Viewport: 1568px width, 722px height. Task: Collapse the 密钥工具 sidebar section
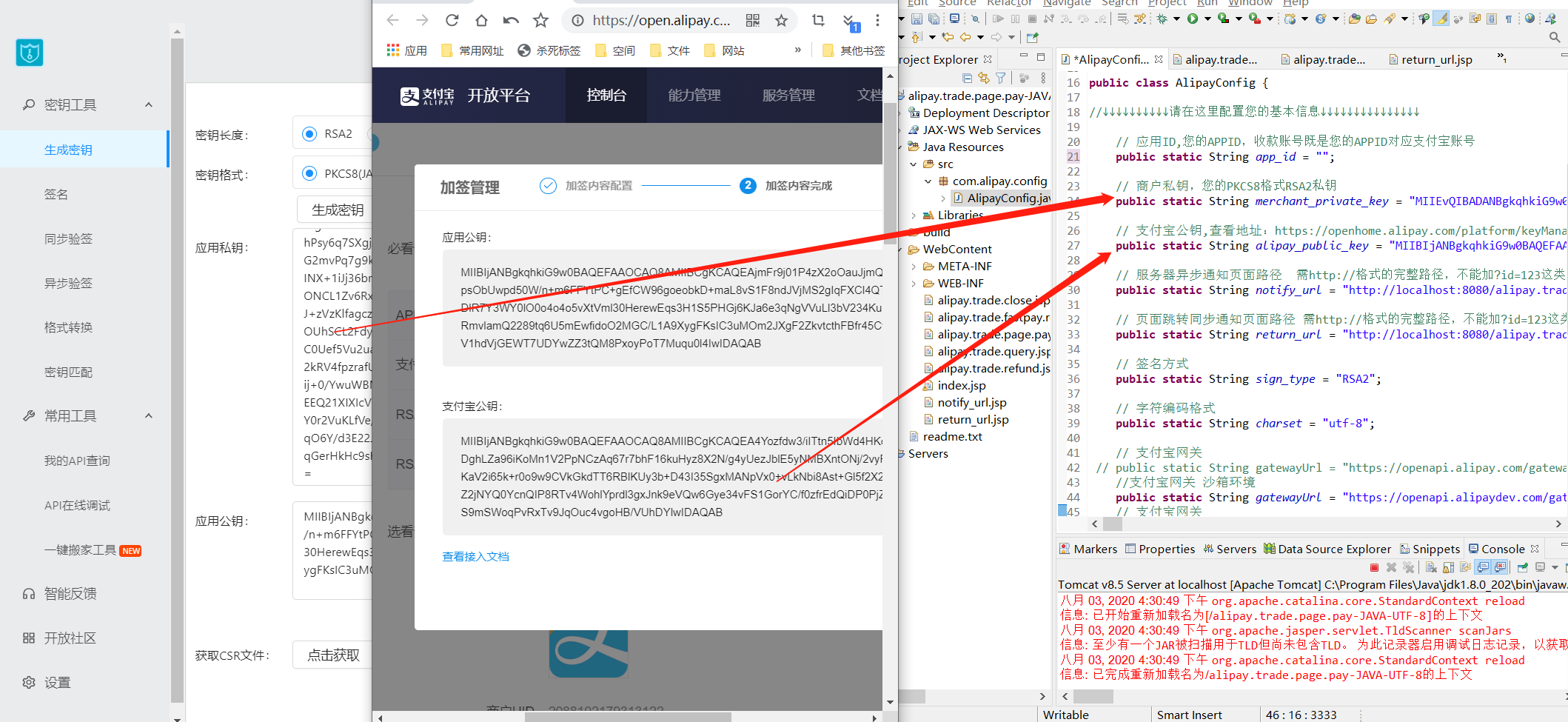point(149,105)
